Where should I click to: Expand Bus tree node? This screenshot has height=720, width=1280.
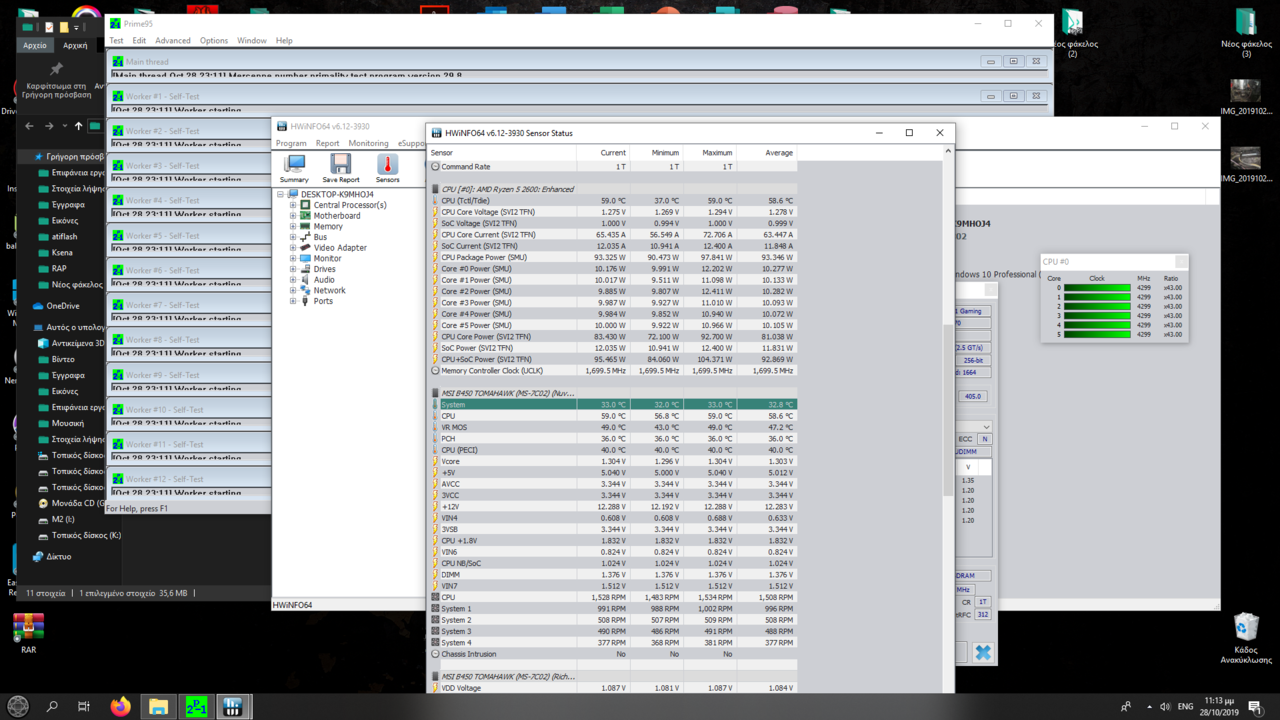pos(293,237)
